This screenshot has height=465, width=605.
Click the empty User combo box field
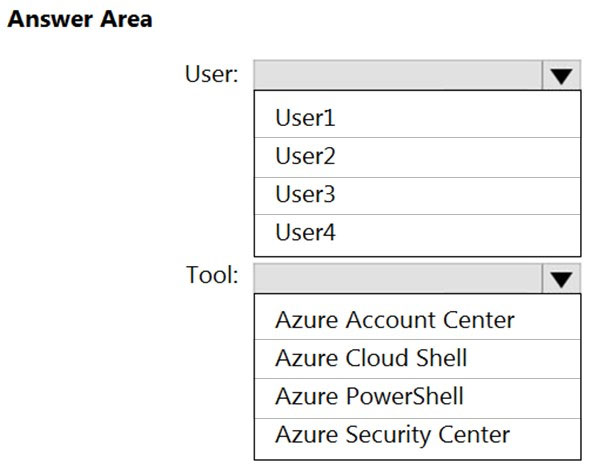pos(398,76)
